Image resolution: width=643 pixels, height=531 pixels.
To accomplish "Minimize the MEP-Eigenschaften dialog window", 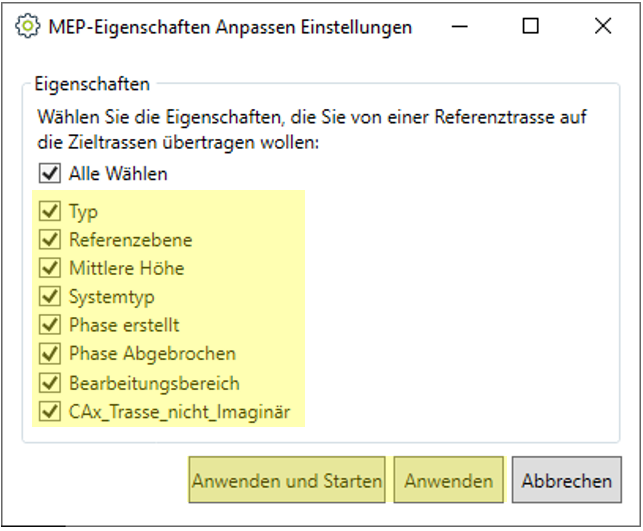I will (x=460, y=27).
